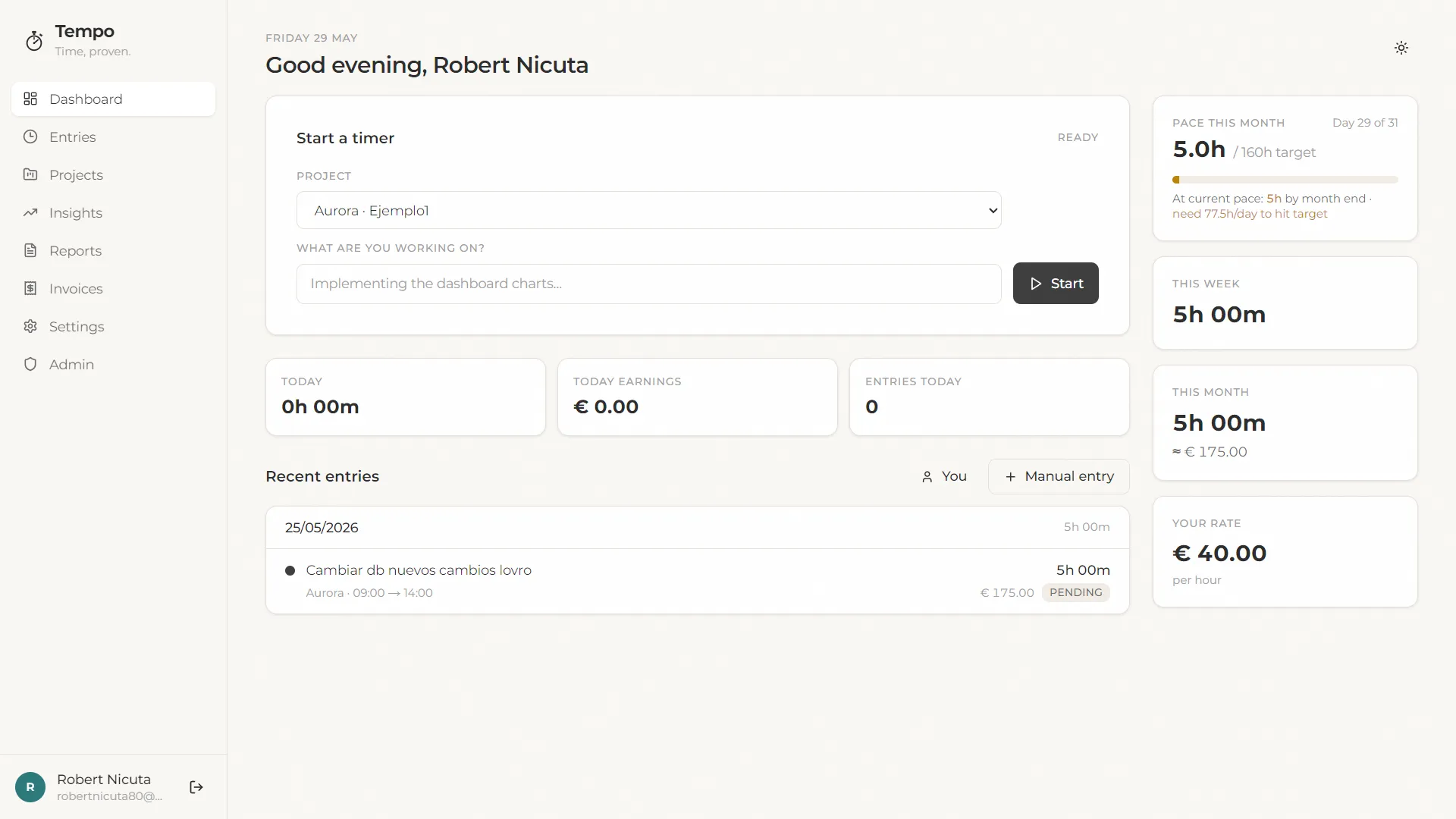Click the Projects folder icon
The width and height of the screenshot is (1456, 819).
click(x=30, y=174)
